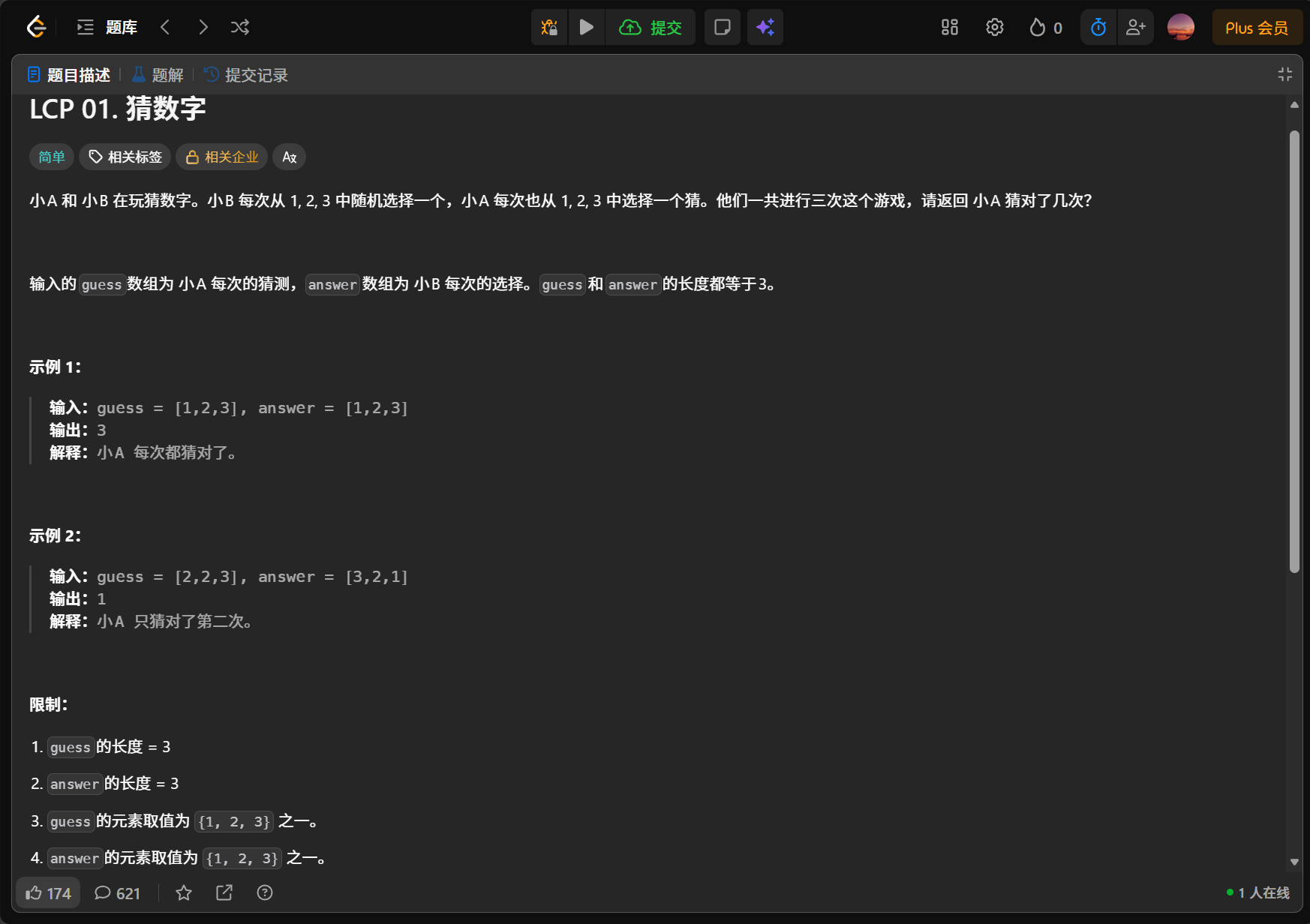
Task: Click the invite user plus icon
Action: click(x=1136, y=28)
